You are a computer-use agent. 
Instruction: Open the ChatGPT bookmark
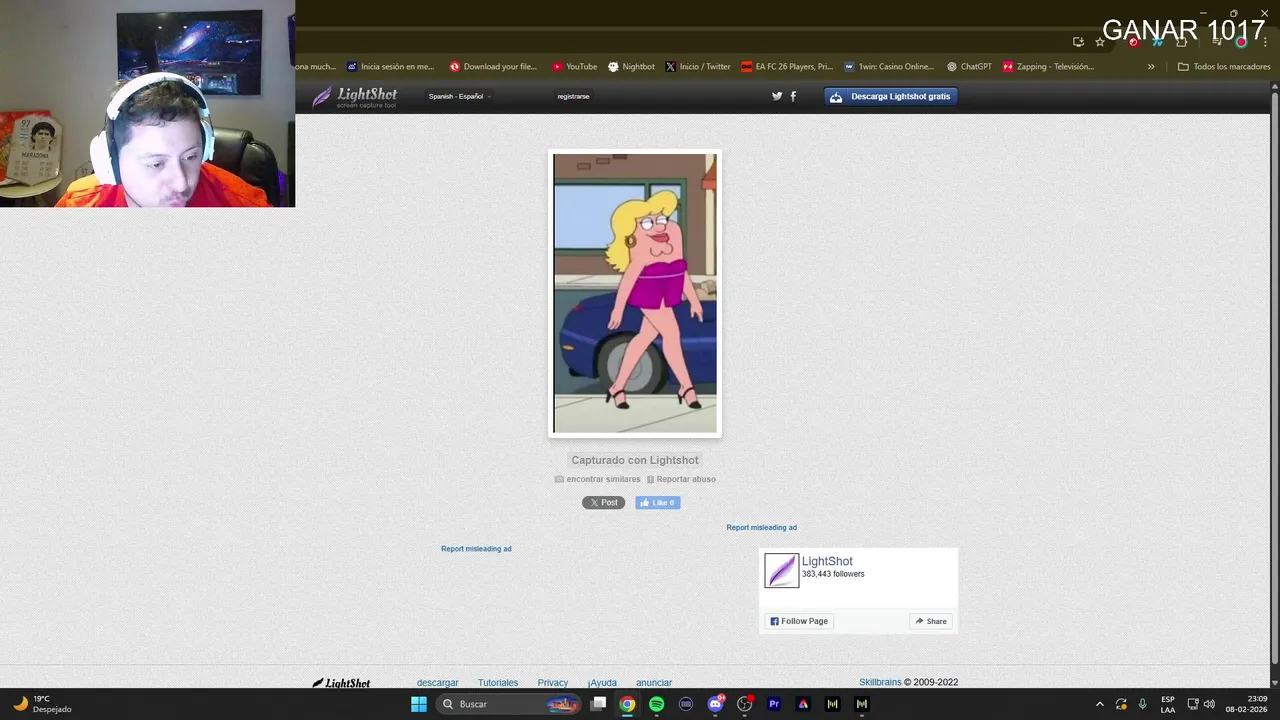969,67
